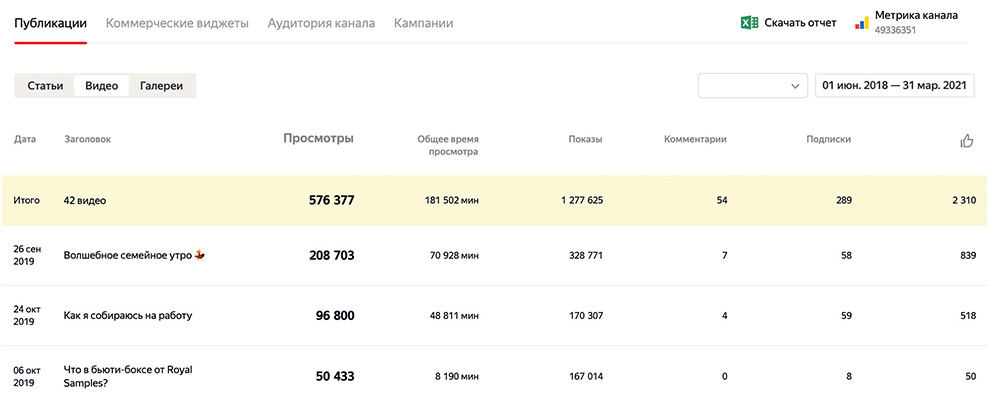The height and width of the screenshot is (406, 1000).
Task: Sort by the Просмотры column header
Action: point(318,139)
